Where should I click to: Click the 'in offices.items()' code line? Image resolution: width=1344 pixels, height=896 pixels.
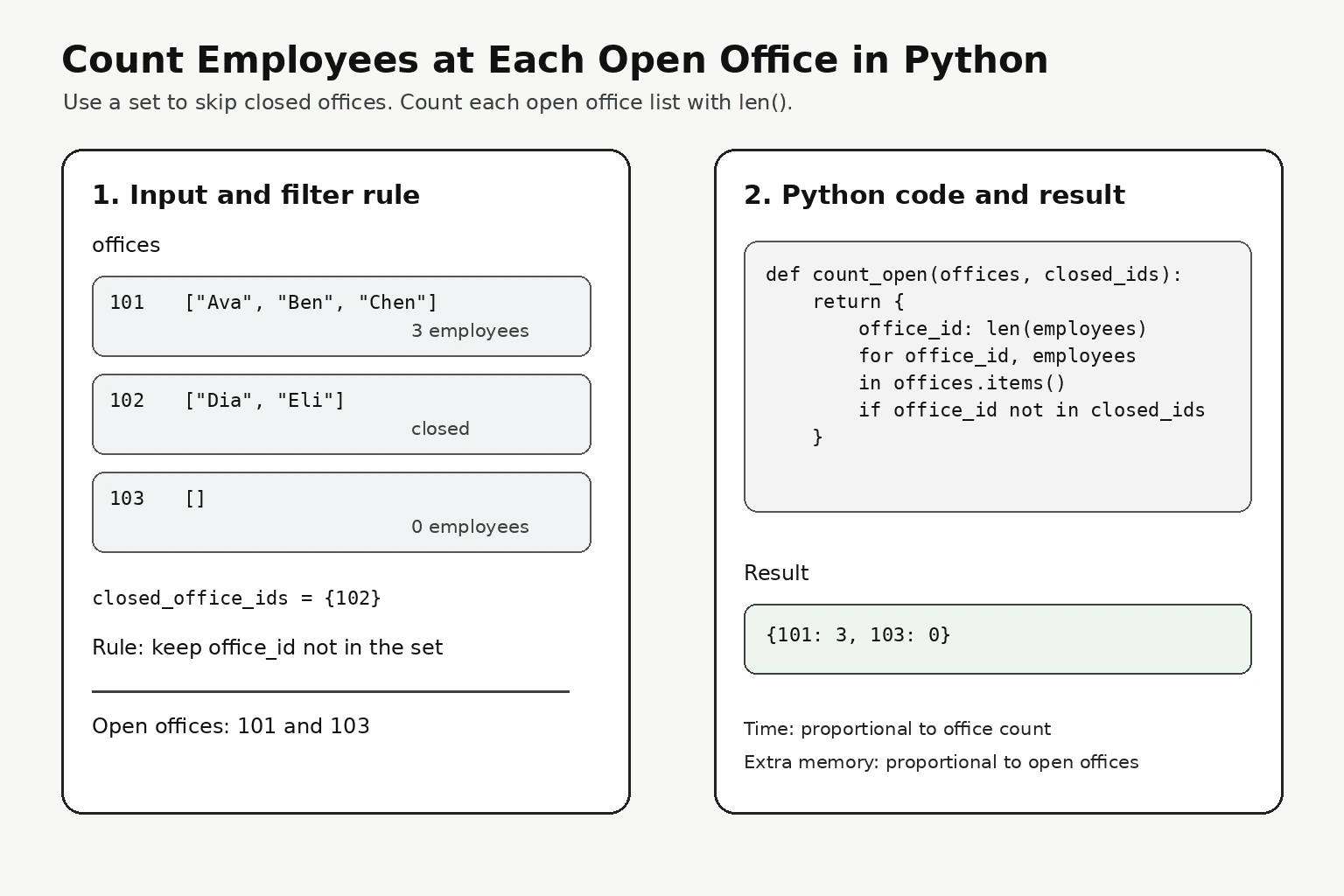[x=962, y=383]
